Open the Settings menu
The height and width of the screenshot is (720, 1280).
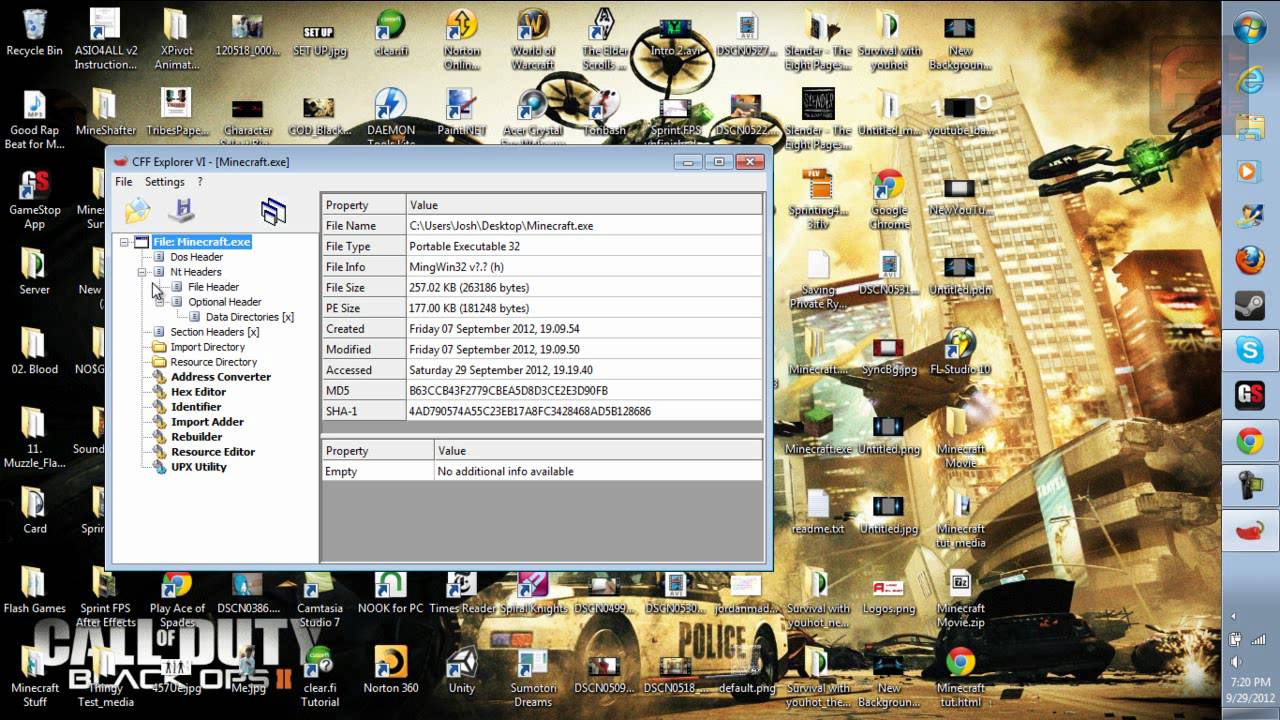coord(164,182)
